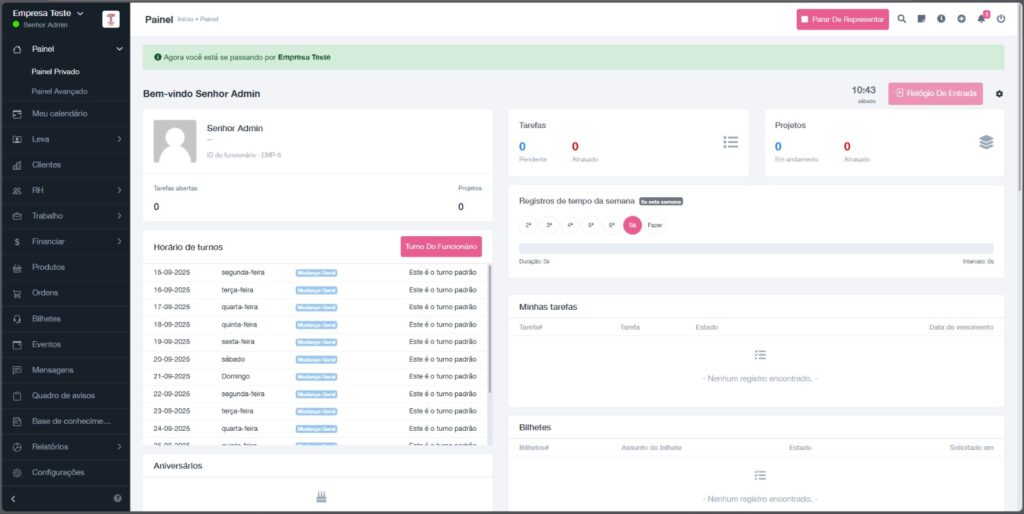1024x514 pixels.
Task: Click the Turno Do Funcionário button
Action: coord(441,247)
